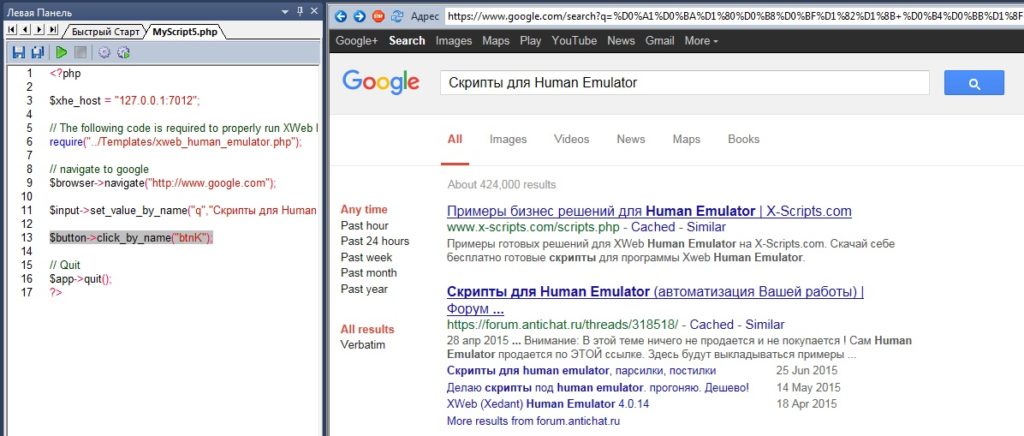Open Делаю скрипты под human emulator sublink
Viewport: 1024px width, 436px height.
598,388
